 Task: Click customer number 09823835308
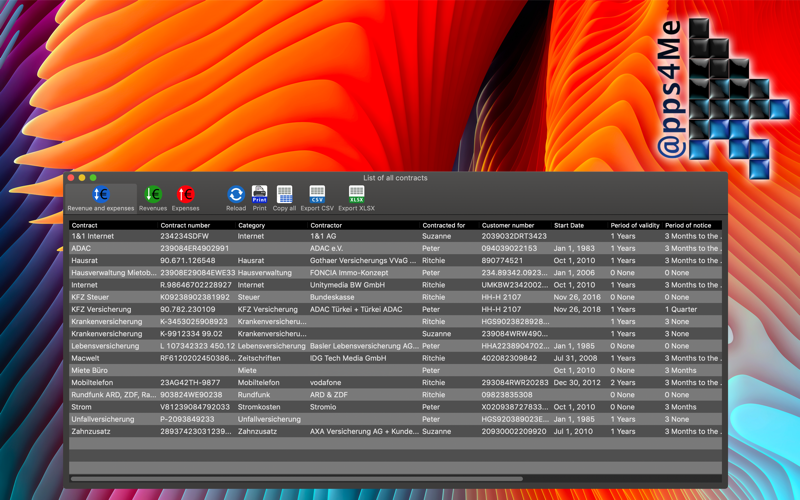(x=507, y=395)
